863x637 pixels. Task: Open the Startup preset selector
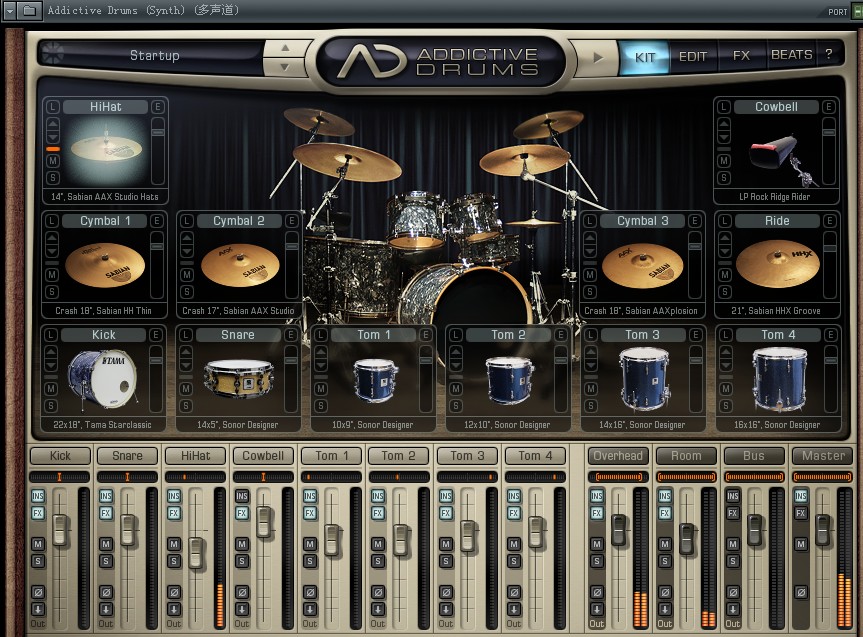pyautogui.click(x=154, y=56)
